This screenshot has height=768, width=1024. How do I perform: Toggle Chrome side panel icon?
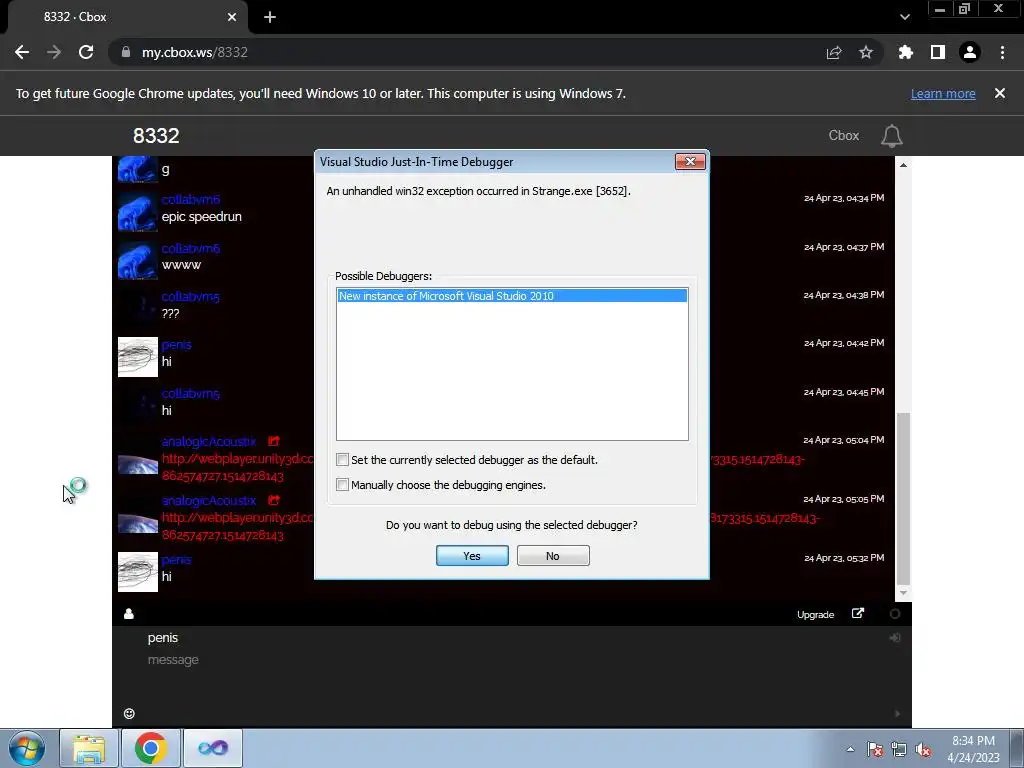click(x=938, y=52)
